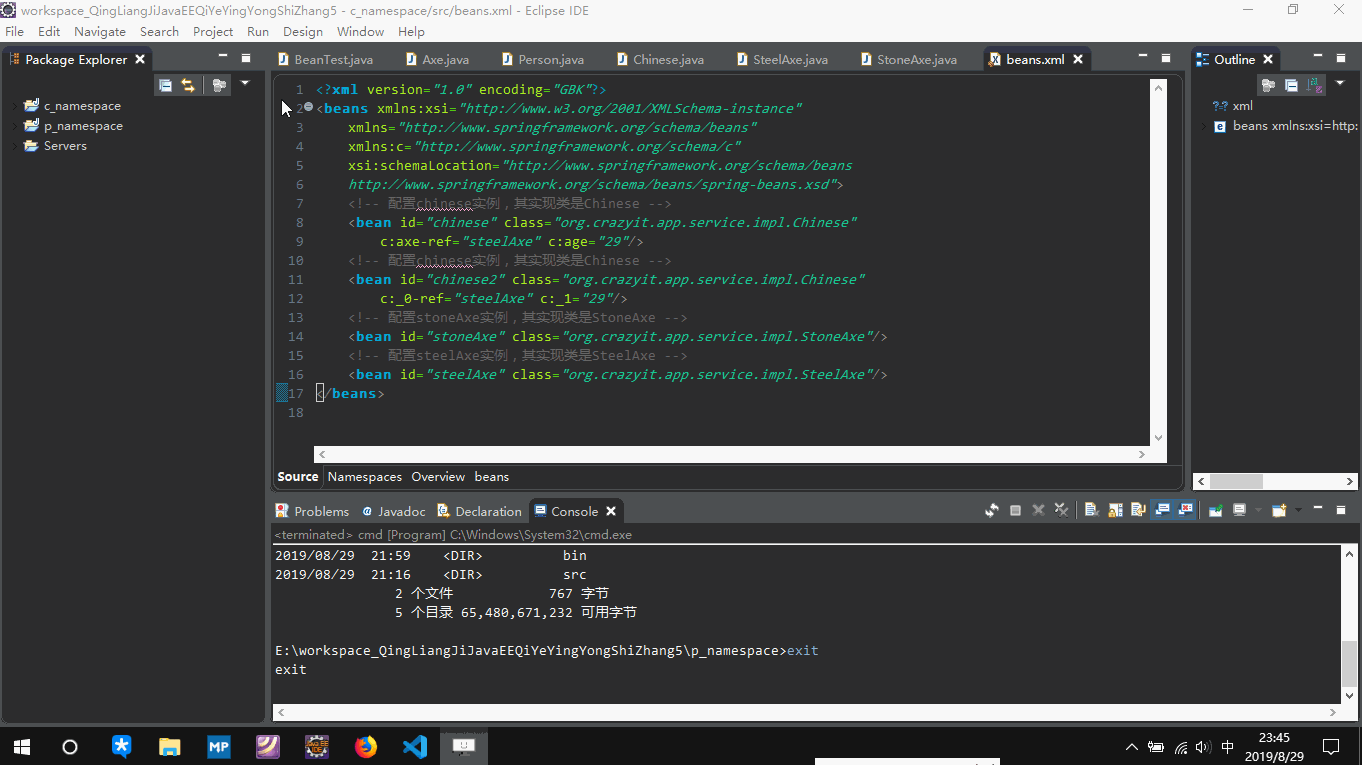Switch to Source view of beans.xml
The image size is (1362, 765).
pos(298,477)
